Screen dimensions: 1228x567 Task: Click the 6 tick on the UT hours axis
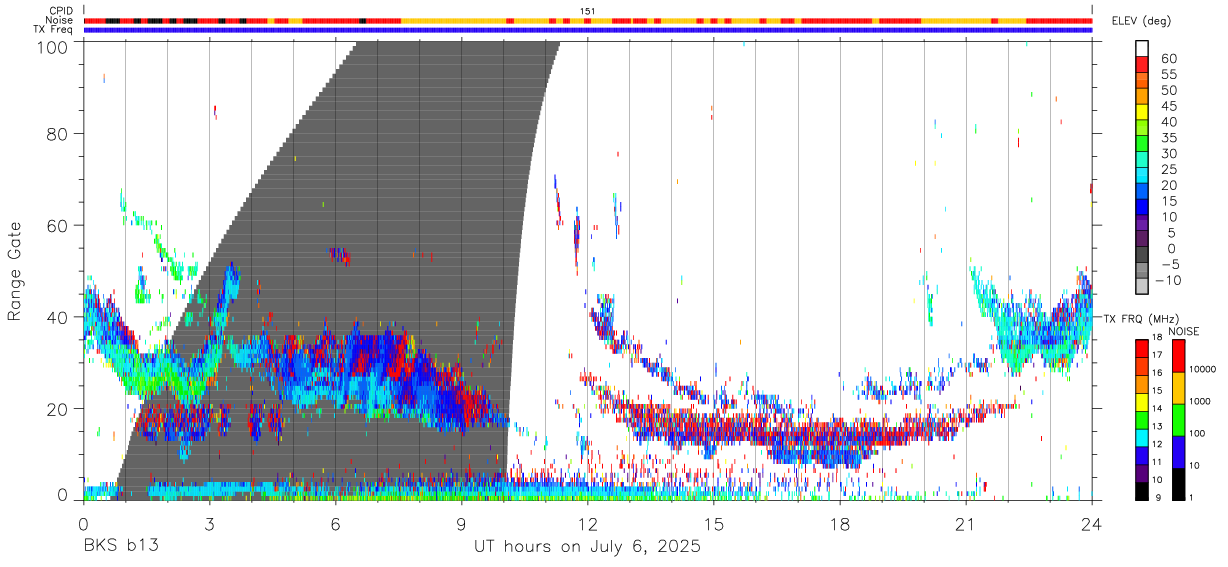coord(335,523)
